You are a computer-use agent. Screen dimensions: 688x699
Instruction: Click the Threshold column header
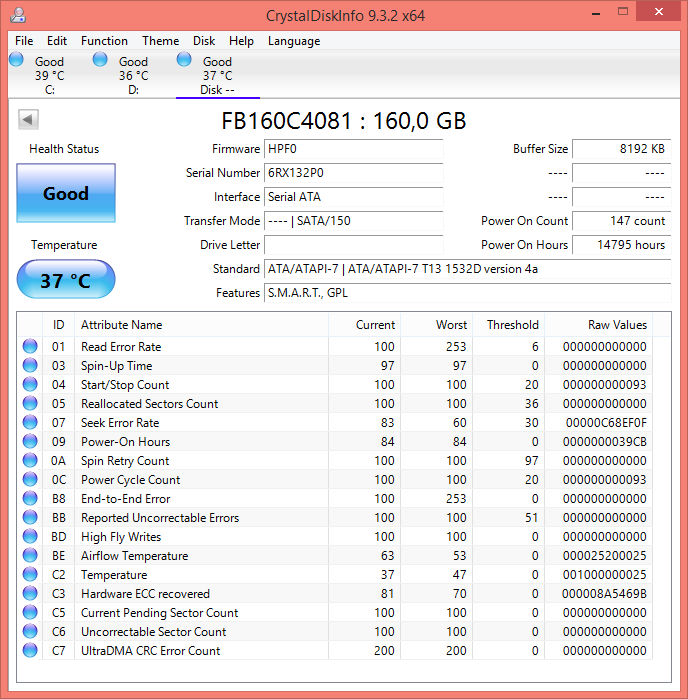point(509,325)
